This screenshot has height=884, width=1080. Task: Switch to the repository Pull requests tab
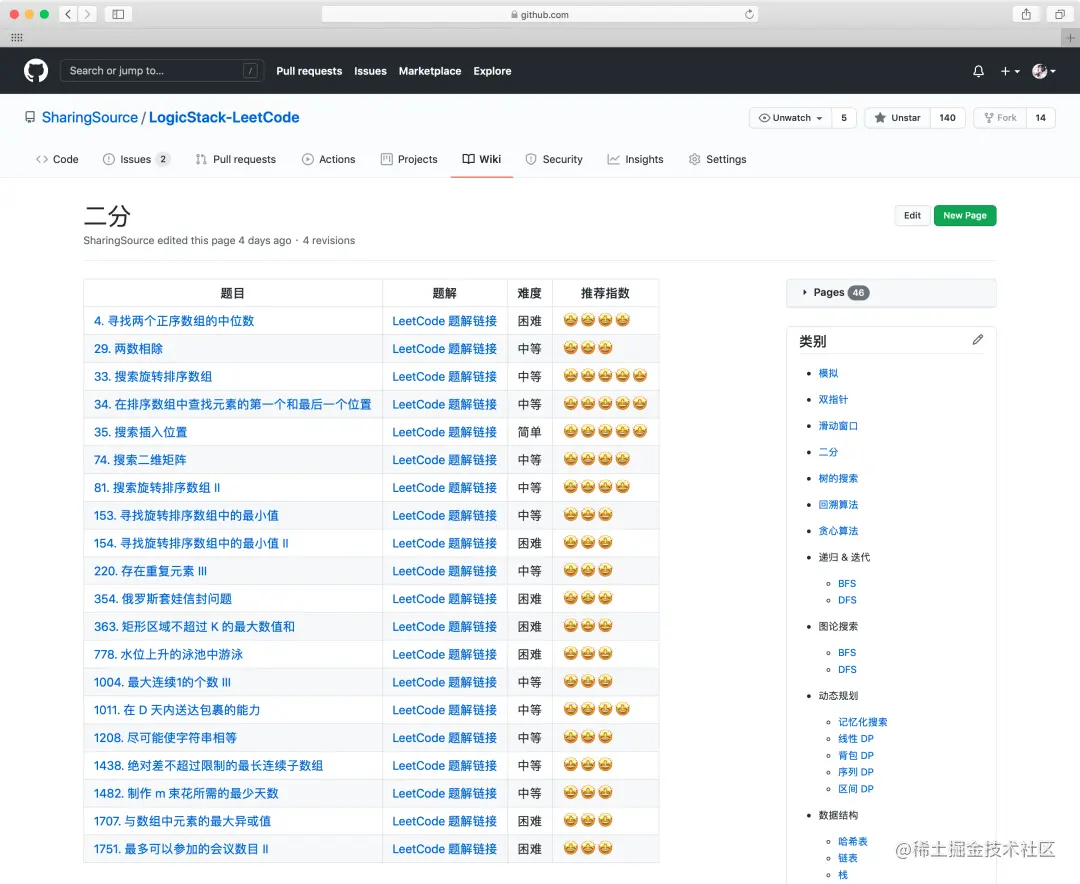[x=236, y=159]
